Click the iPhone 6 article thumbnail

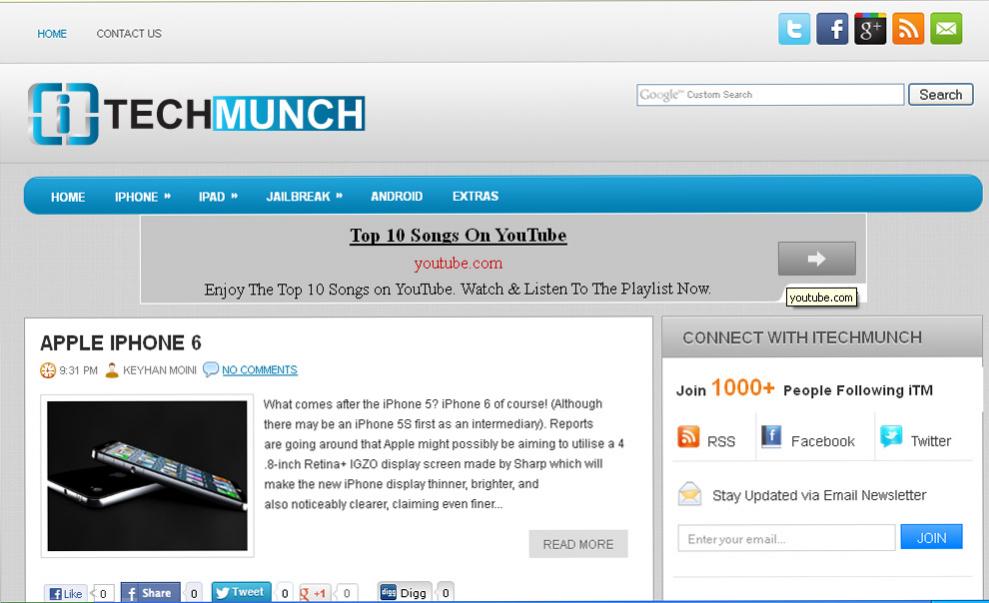[148, 476]
